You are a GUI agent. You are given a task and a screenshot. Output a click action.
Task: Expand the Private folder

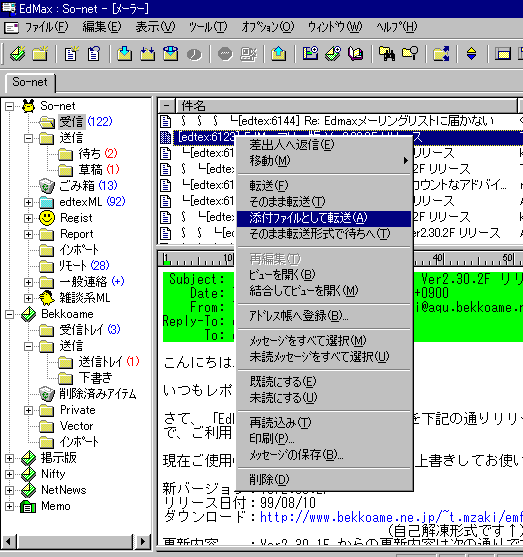coord(28,410)
